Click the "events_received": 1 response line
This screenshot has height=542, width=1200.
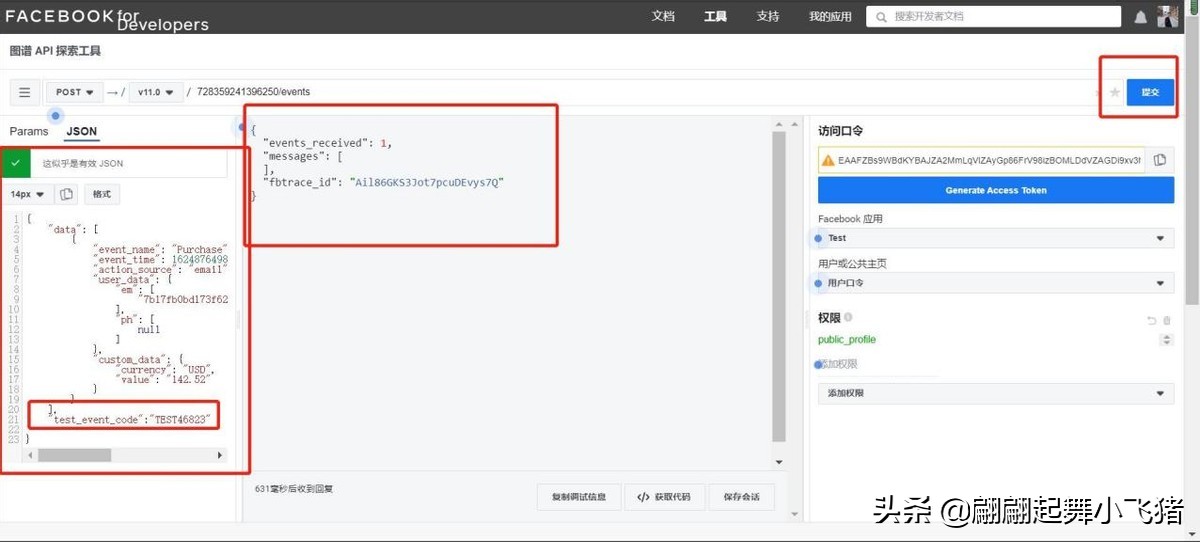(x=327, y=143)
